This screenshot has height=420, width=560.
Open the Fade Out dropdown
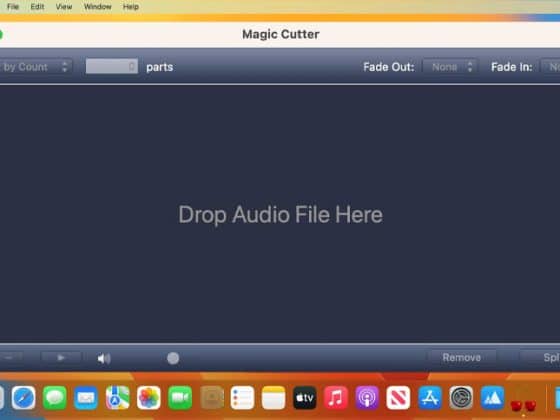[x=450, y=67]
